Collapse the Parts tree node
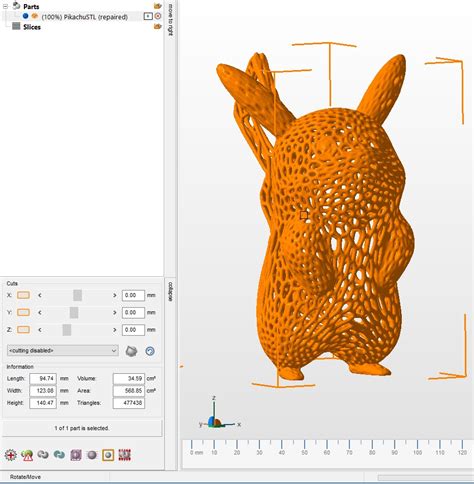The image size is (474, 484). pos(5,6)
